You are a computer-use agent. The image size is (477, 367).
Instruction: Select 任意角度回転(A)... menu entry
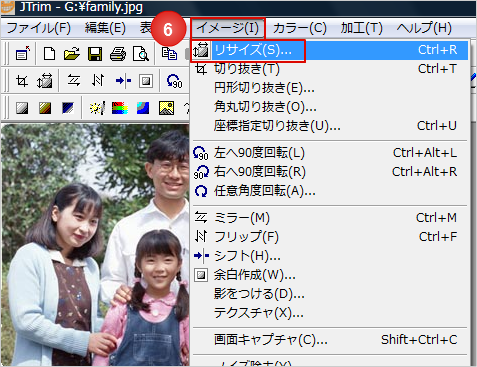coord(330,191)
